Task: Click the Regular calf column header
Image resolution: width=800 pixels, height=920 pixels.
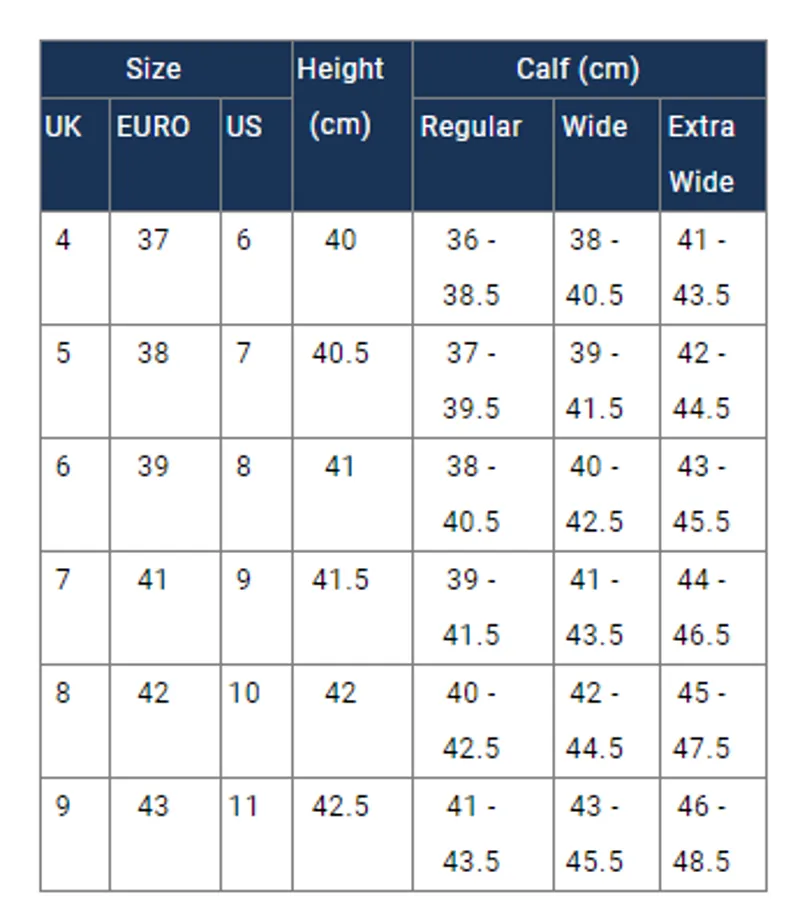Action: point(483,155)
